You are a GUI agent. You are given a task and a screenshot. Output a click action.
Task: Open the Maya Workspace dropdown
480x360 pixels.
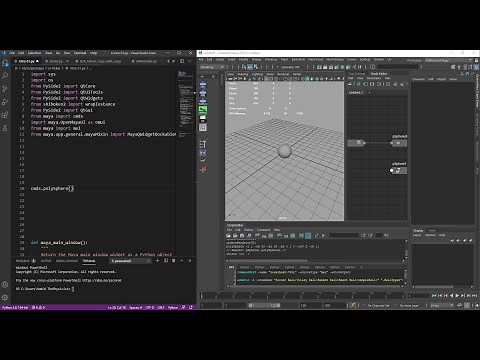click(447, 60)
